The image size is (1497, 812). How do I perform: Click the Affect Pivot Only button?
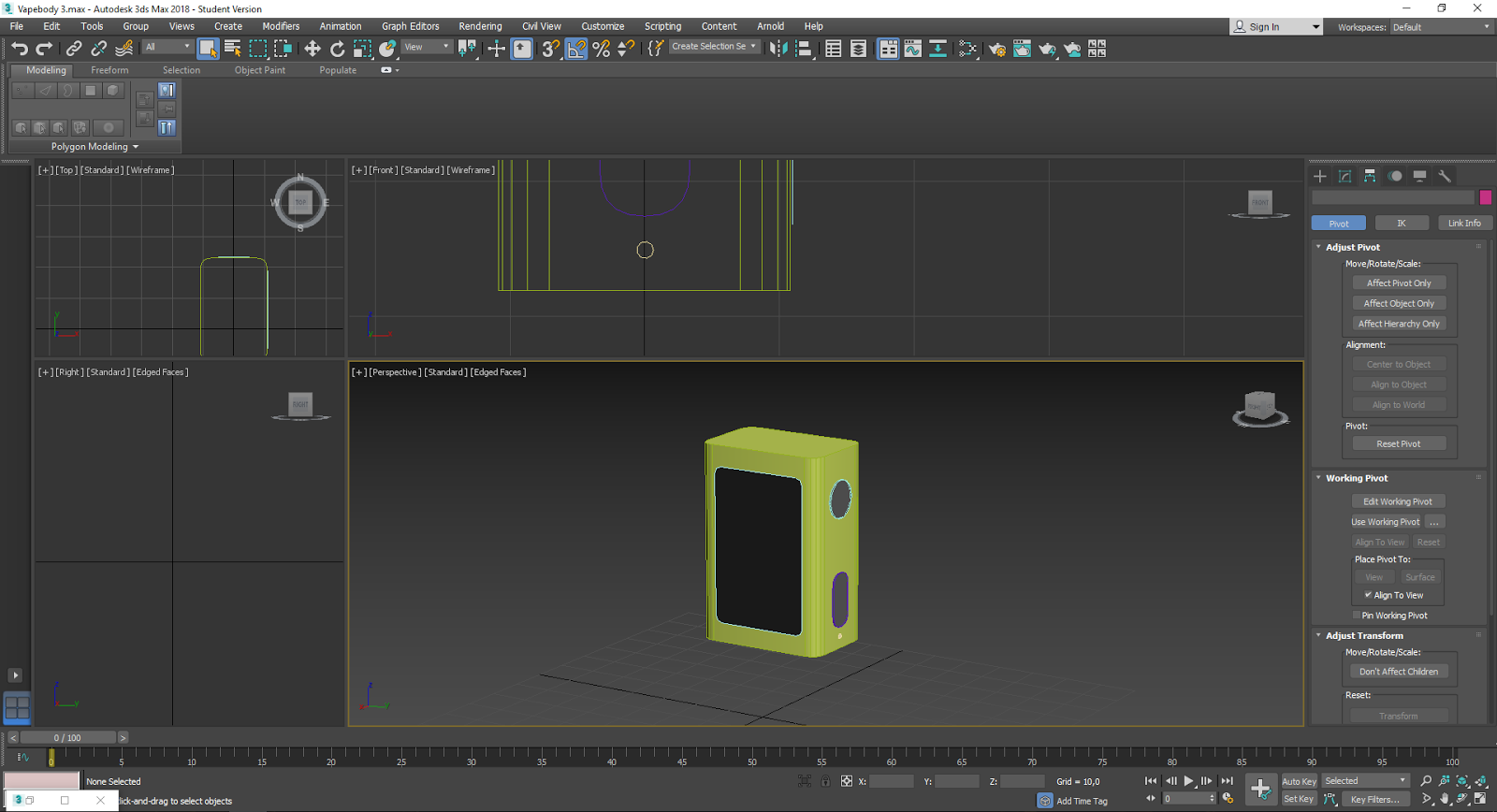coord(1398,283)
